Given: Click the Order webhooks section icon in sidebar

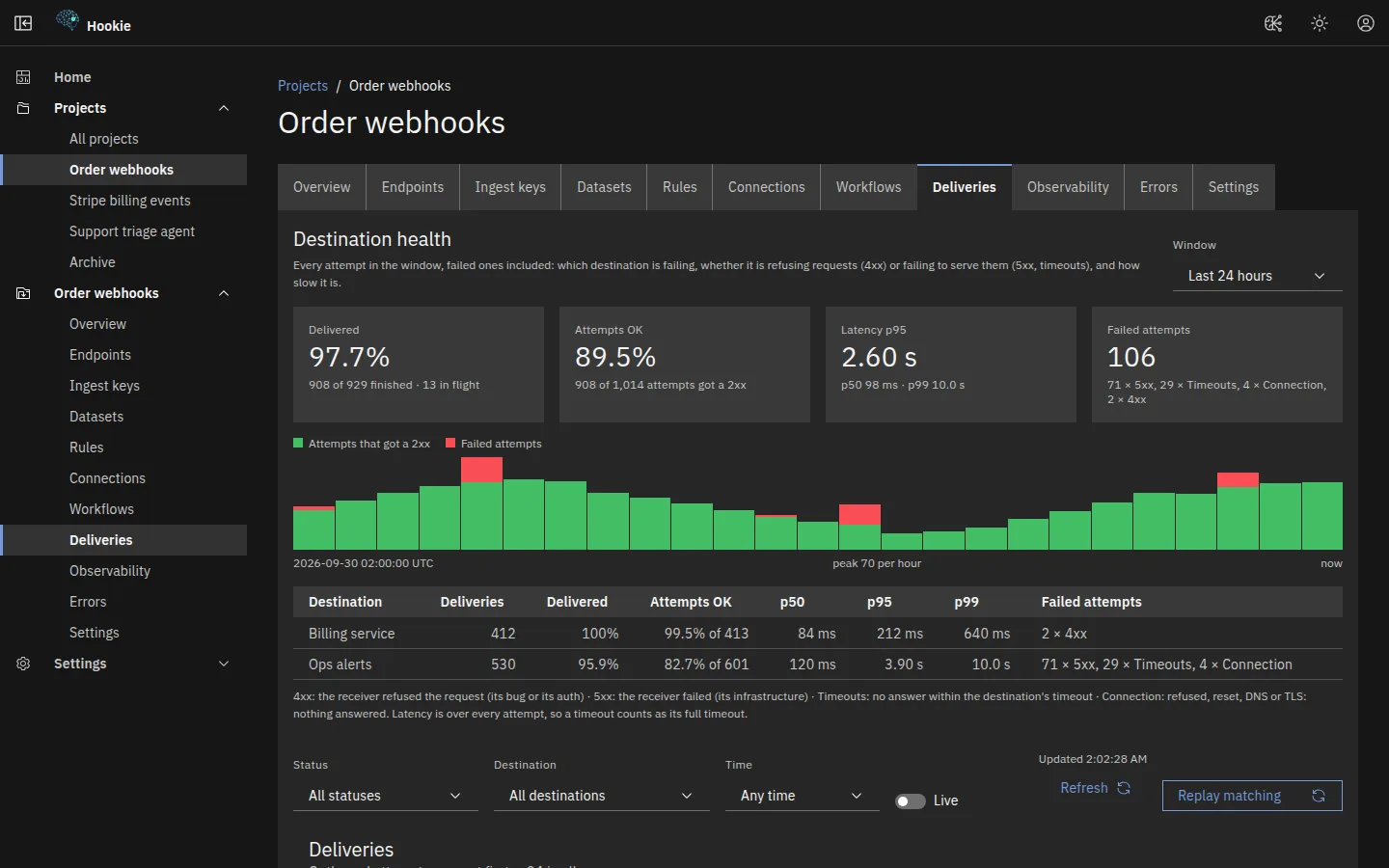Looking at the screenshot, I should coord(23,293).
